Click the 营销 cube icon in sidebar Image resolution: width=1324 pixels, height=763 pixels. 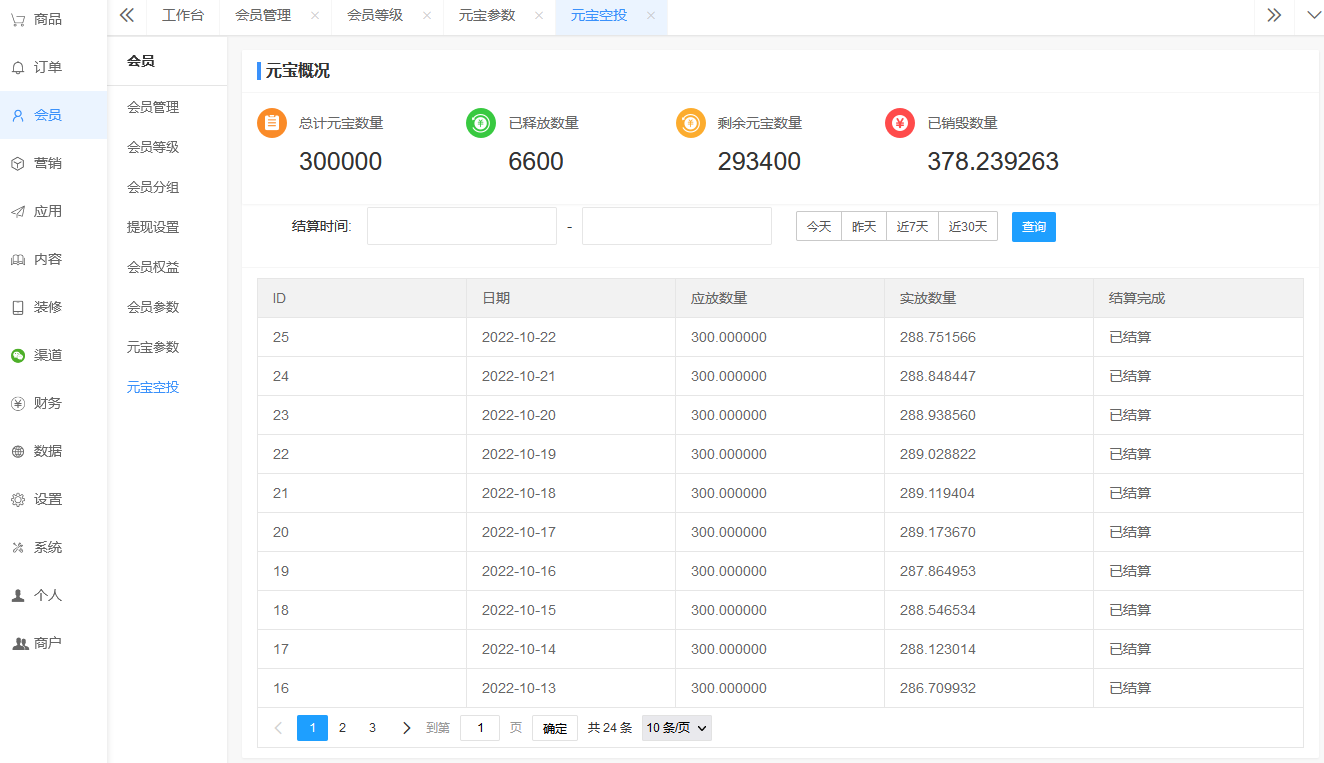click(x=18, y=163)
